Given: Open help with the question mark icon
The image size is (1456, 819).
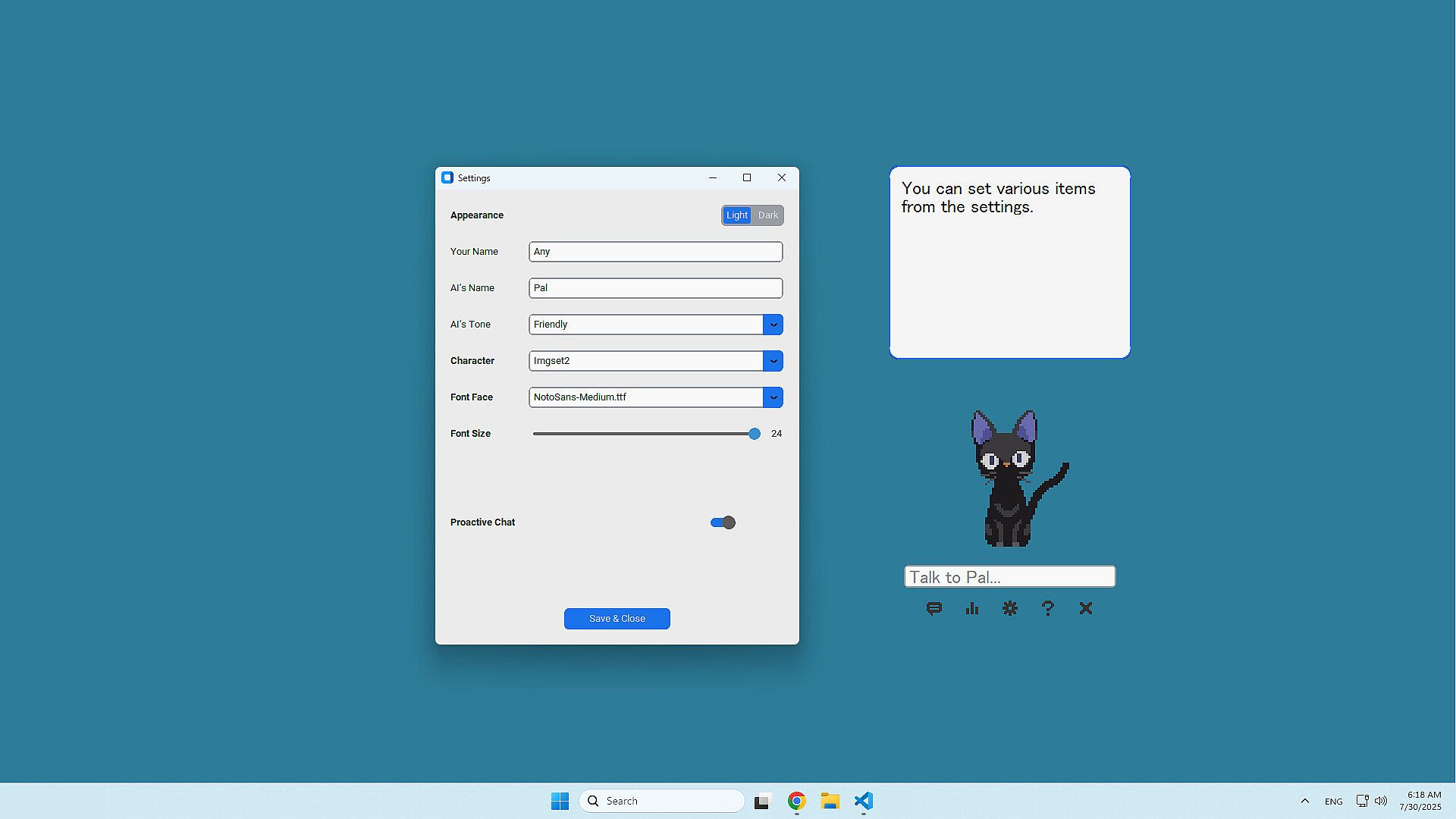Looking at the screenshot, I should coord(1048,608).
